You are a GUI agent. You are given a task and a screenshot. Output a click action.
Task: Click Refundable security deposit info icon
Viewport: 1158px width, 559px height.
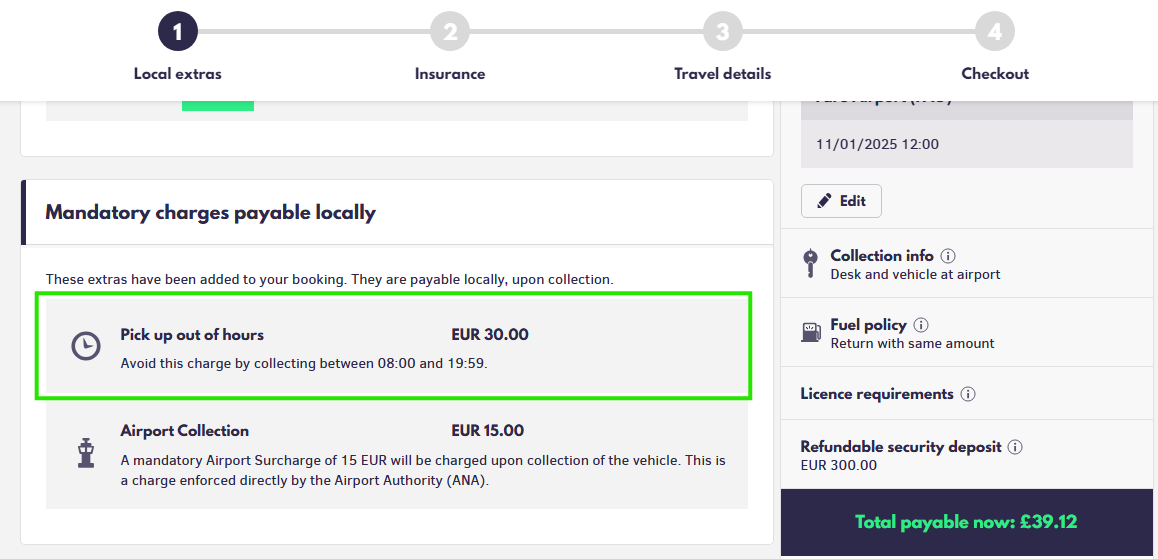tap(1015, 447)
